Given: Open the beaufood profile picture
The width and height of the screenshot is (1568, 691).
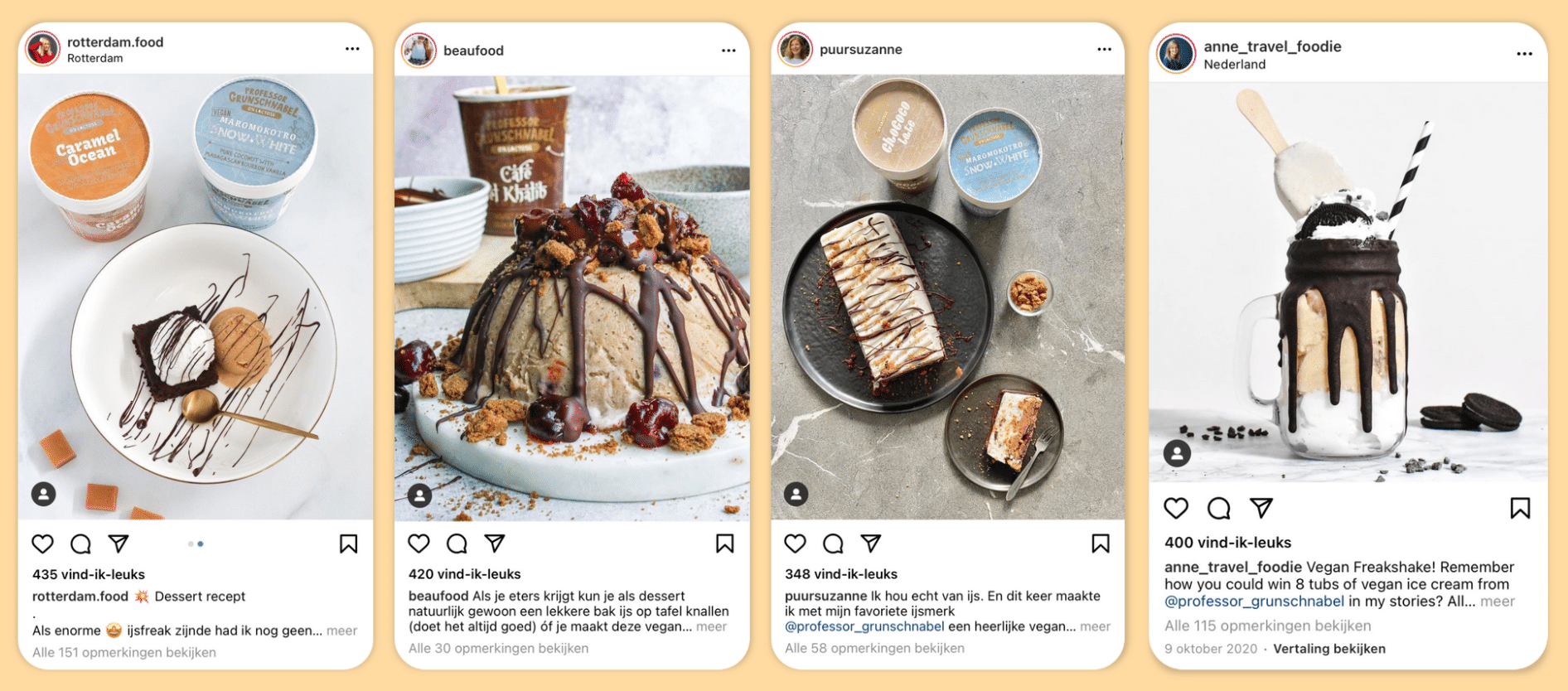Looking at the screenshot, I should click(x=419, y=51).
